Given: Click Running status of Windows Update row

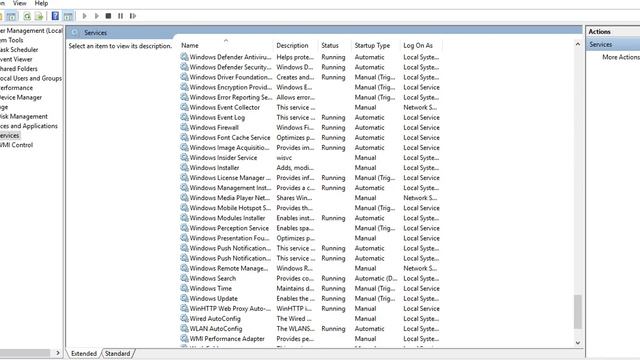Looking at the screenshot, I should [333, 298].
